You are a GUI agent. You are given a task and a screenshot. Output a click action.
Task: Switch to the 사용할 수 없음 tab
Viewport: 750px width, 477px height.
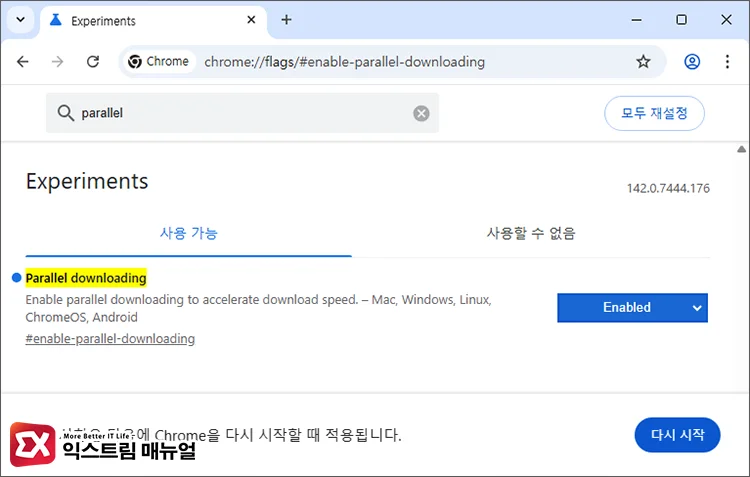pos(530,233)
